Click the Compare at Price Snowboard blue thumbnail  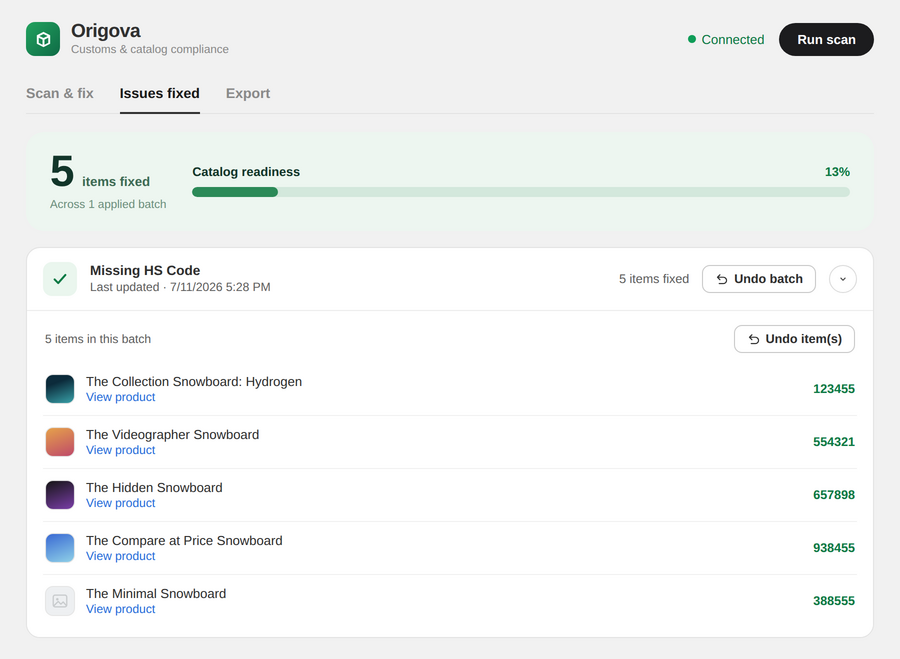(60, 548)
